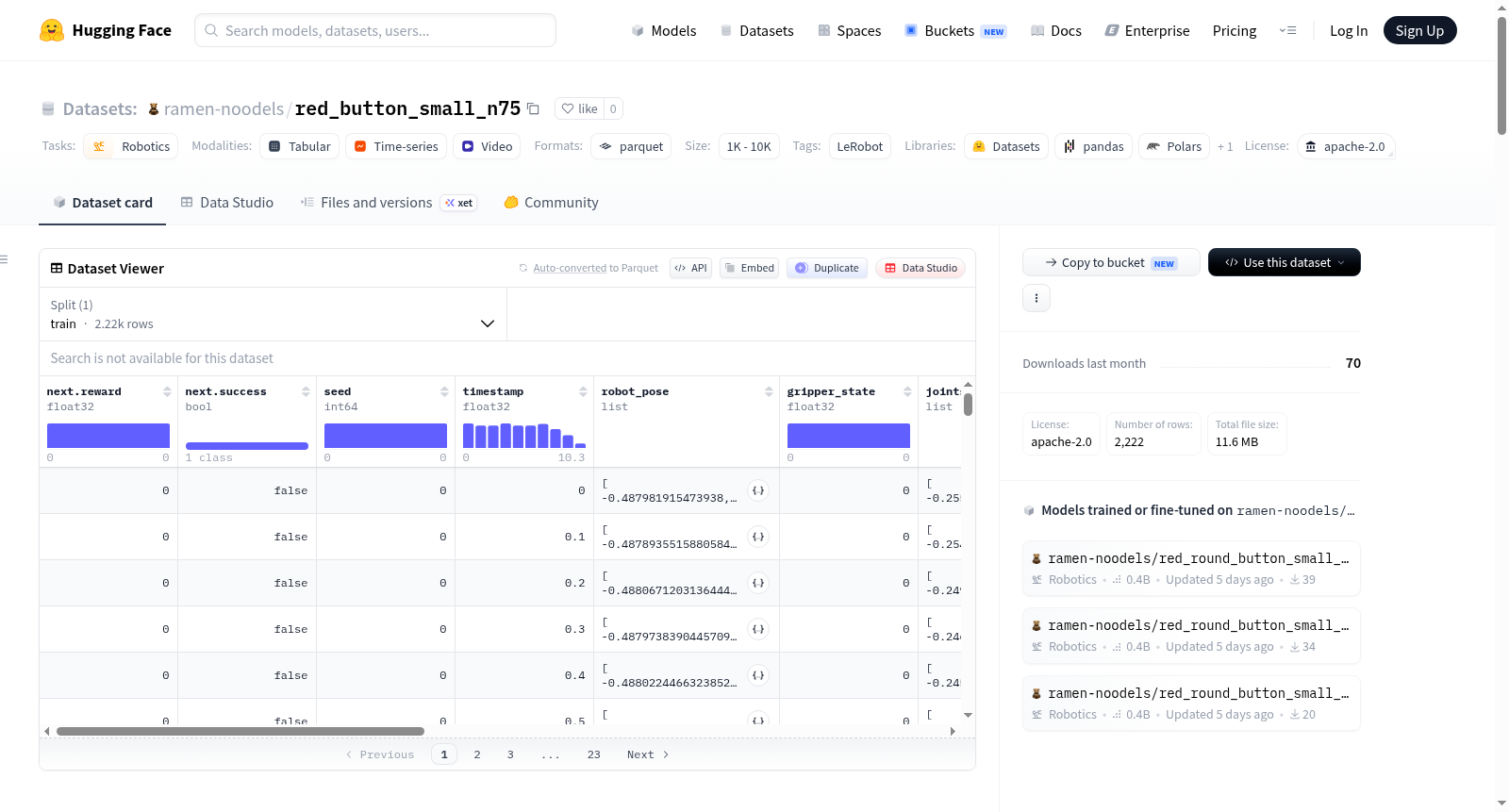Expand JSON braces icon in timestamp 0.3 row
The width and height of the screenshot is (1509, 812).
click(x=757, y=629)
